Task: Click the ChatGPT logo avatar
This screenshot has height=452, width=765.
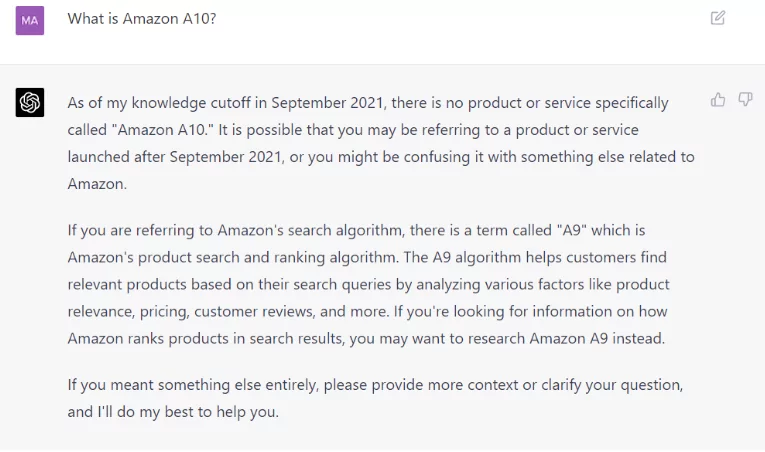Action: click(30, 103)
